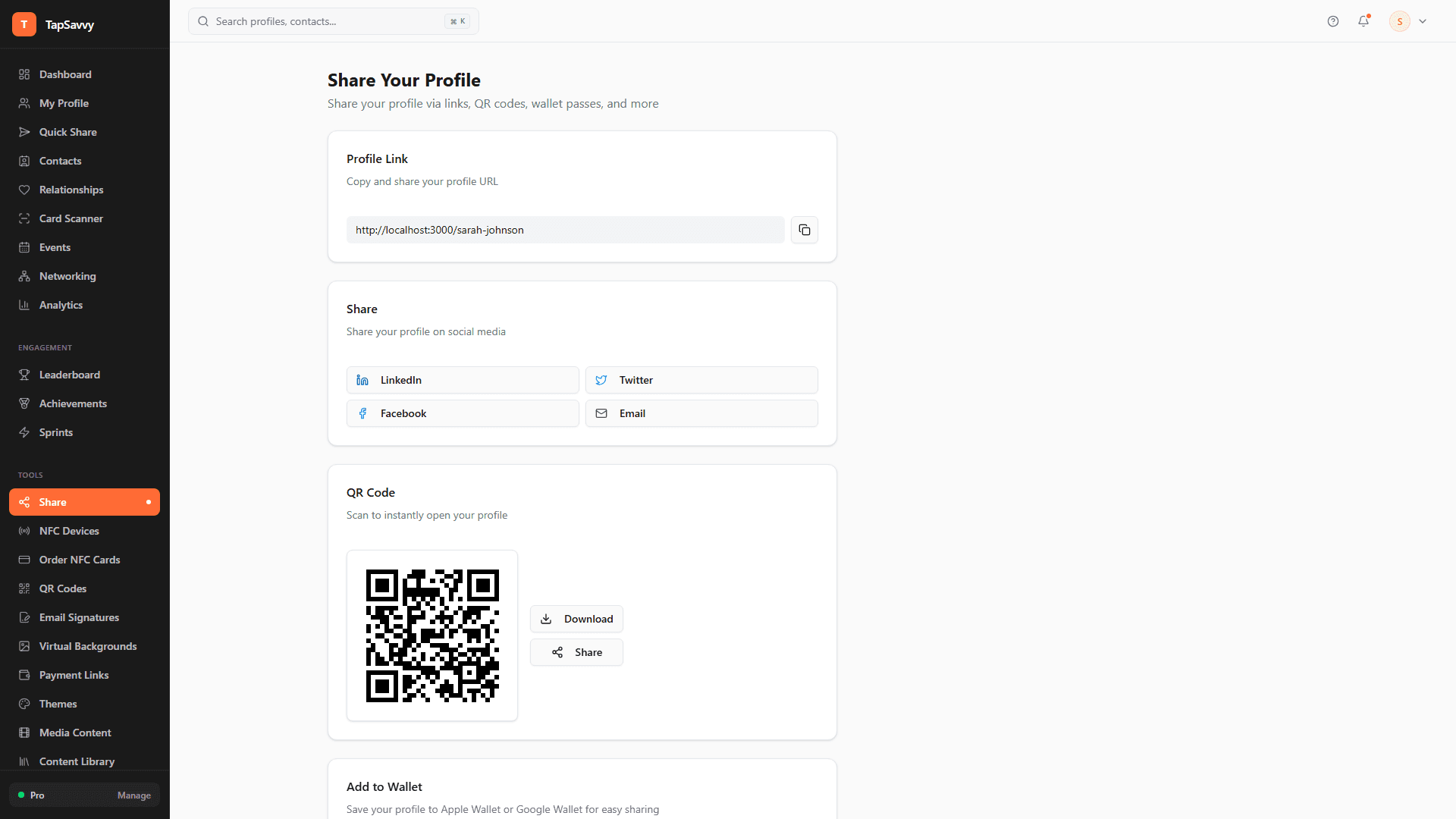The image size is (1456, 819).
Task: Go to the Dashboard page
Action: tap(65, 74)
